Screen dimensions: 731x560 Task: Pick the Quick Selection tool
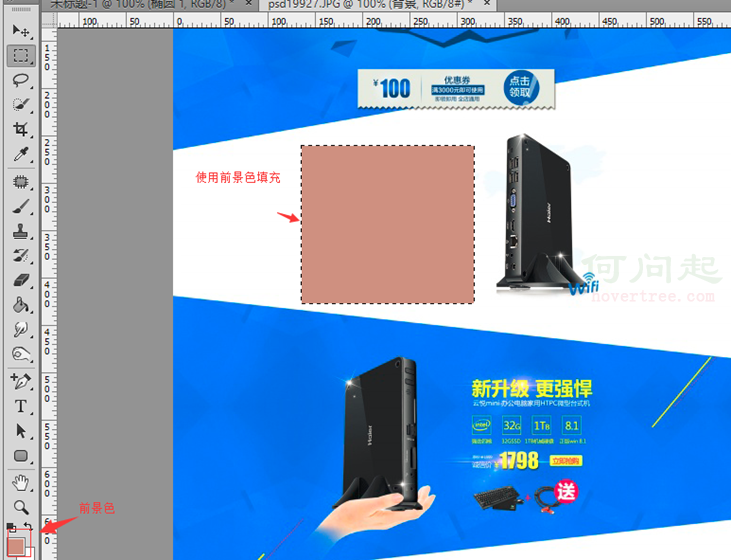pyautogui.click(x=20, y=104)
